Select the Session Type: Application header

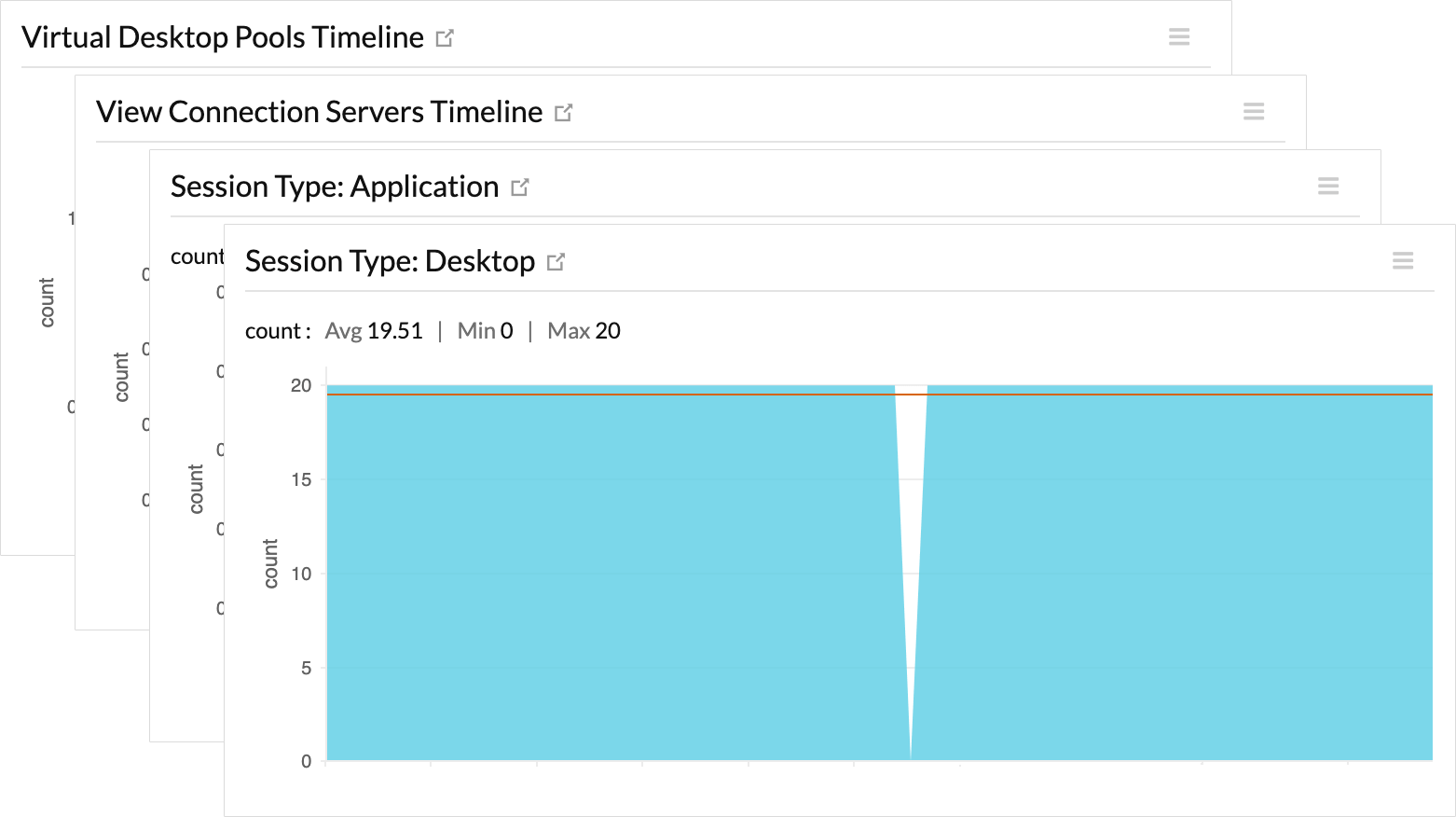(334, 186)
